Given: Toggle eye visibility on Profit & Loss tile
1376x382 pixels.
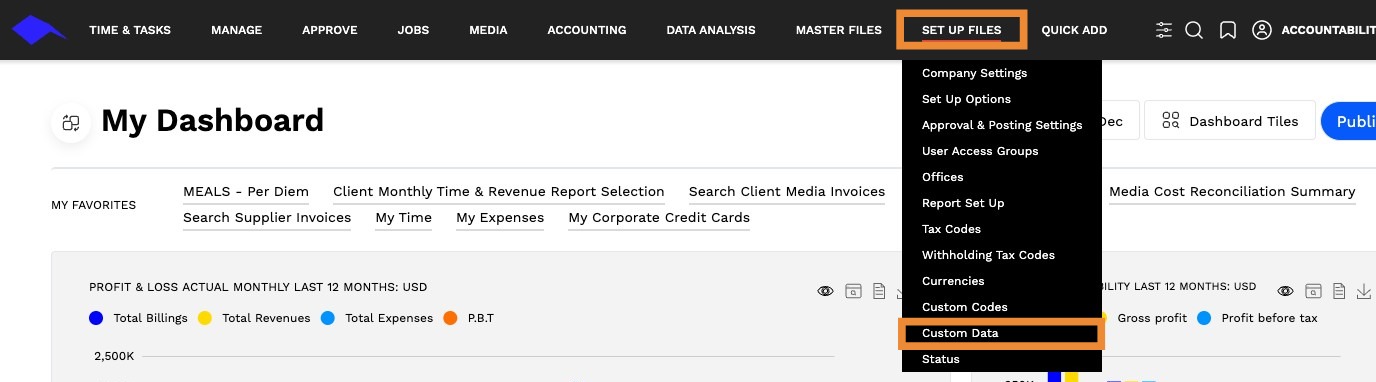Looking at the screenshot, I should coord(825,291).
